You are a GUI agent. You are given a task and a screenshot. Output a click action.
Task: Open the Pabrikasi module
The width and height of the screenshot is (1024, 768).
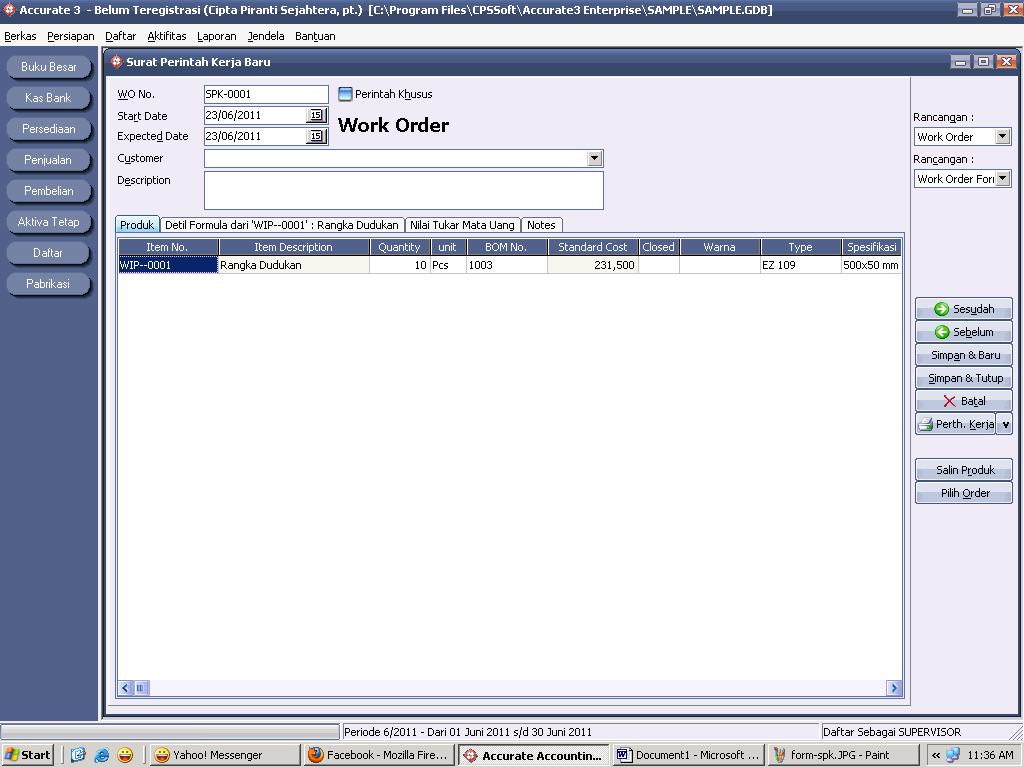click(x=48, y=283)
